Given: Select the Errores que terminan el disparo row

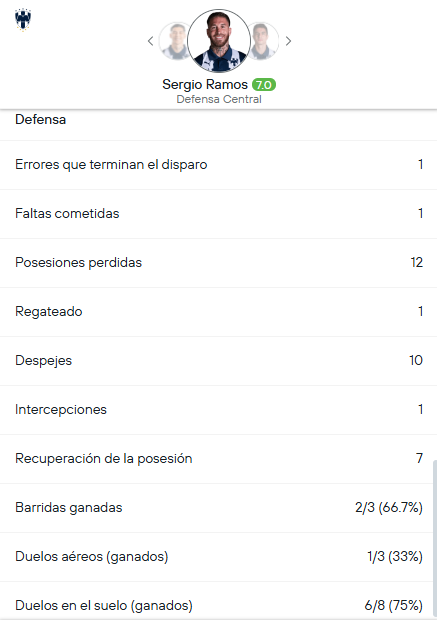Looking at the screenshot, I should coord(218,165).
